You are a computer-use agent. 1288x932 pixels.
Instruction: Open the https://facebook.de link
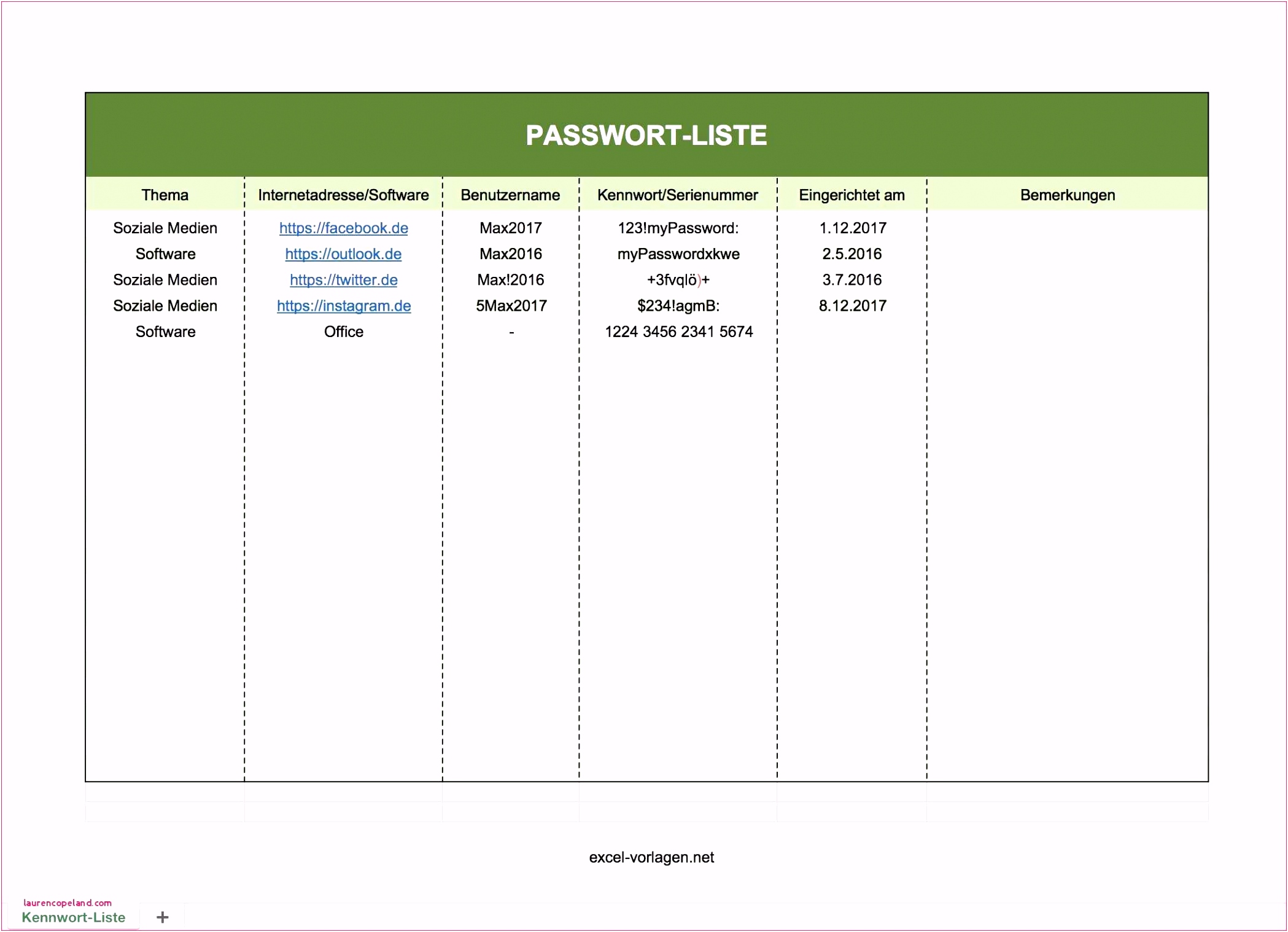tap(343, 228)
